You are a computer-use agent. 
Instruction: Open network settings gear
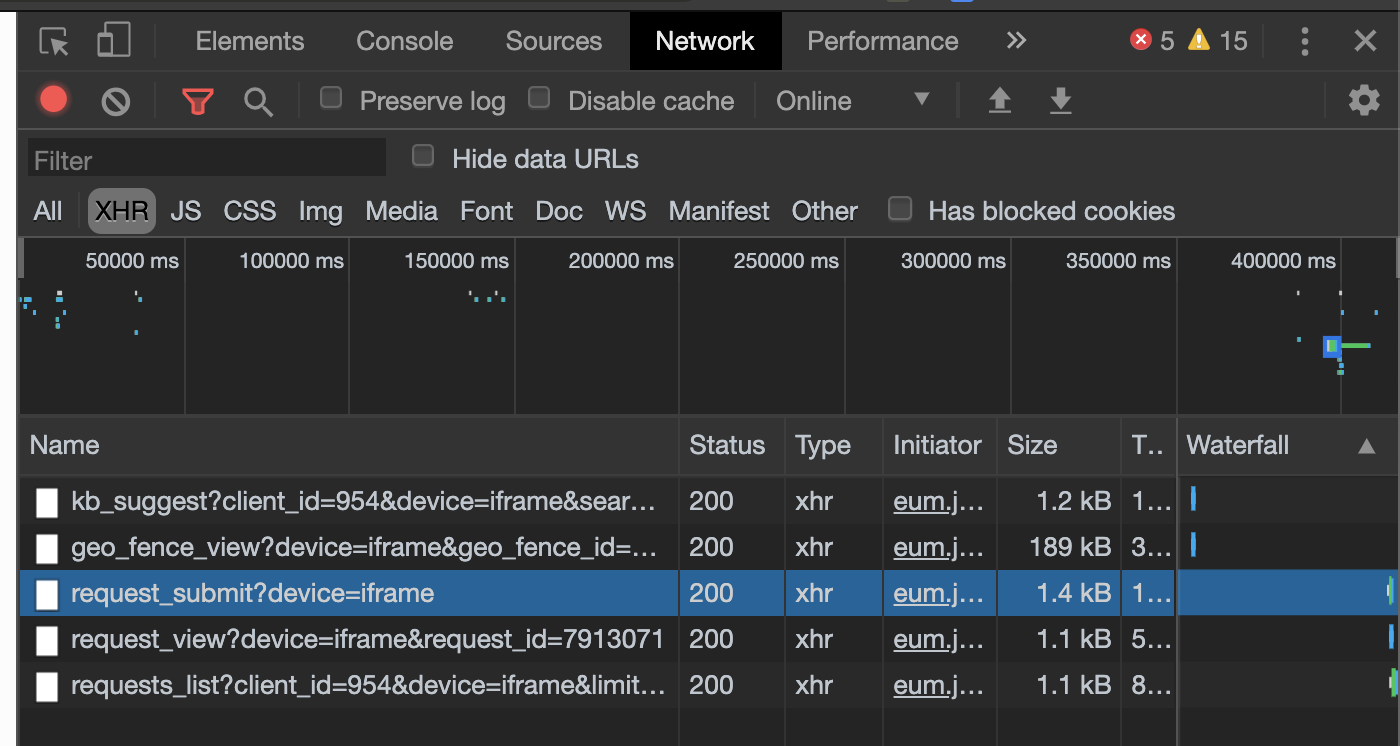[x=1364, y=100]
